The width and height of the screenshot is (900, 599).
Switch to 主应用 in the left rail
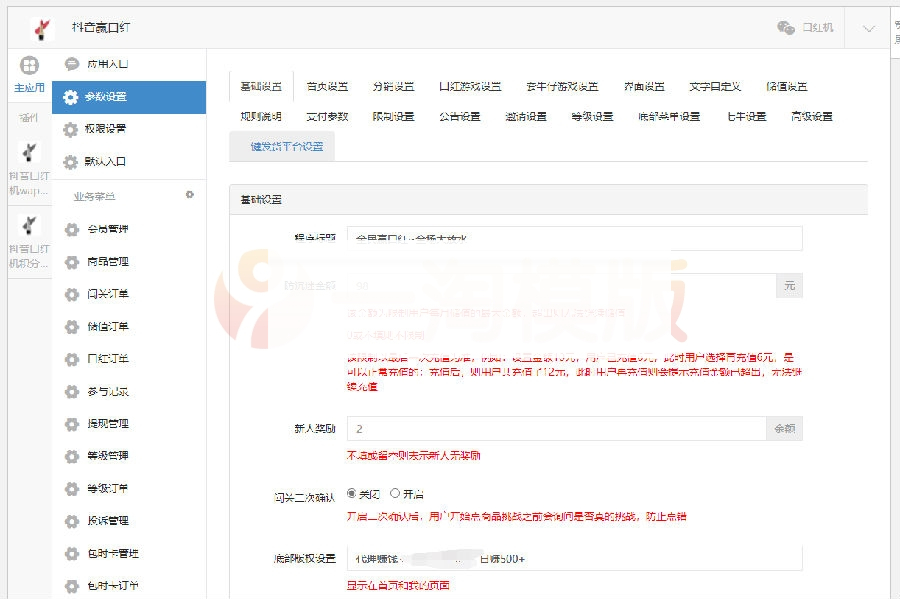[x=29, y=75]
